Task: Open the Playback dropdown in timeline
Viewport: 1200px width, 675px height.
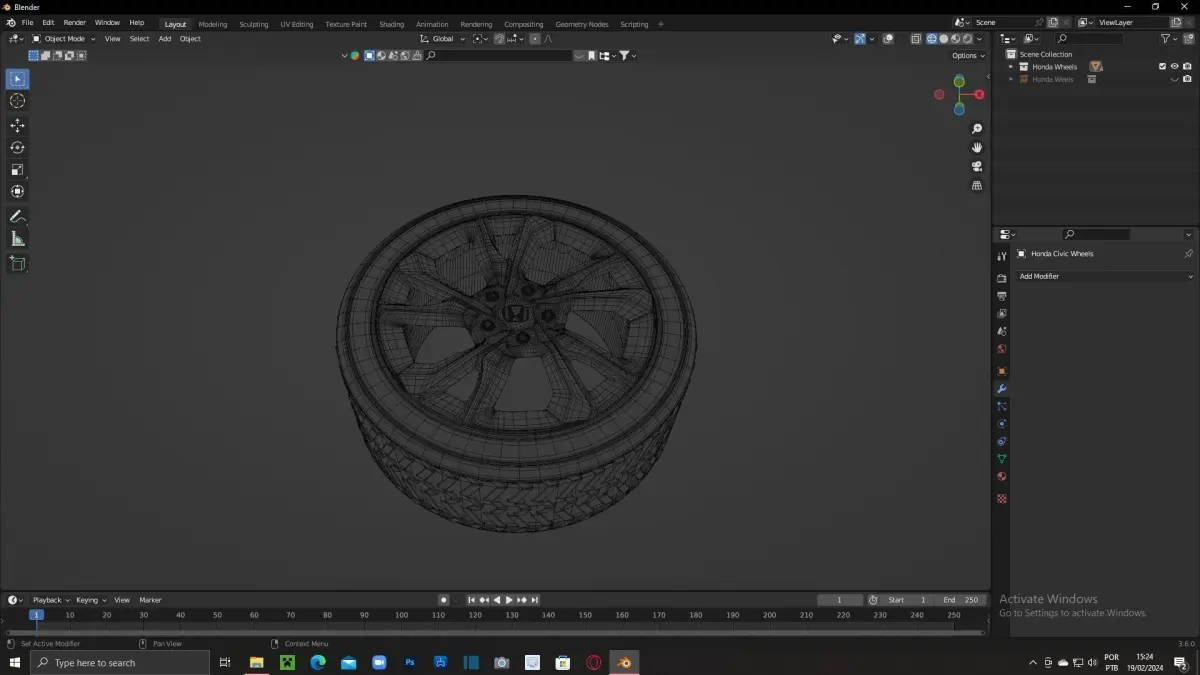Action: (x=50, y=600)
